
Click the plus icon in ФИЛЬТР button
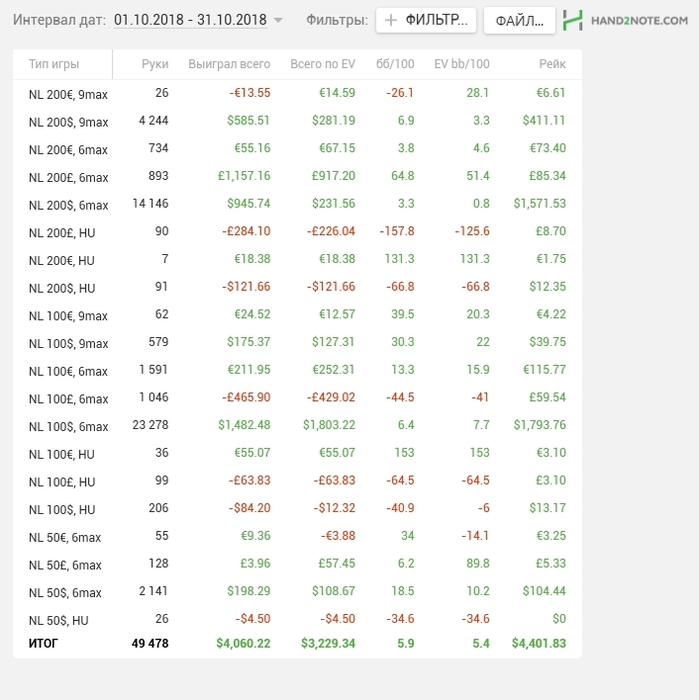tap(391, 20)
